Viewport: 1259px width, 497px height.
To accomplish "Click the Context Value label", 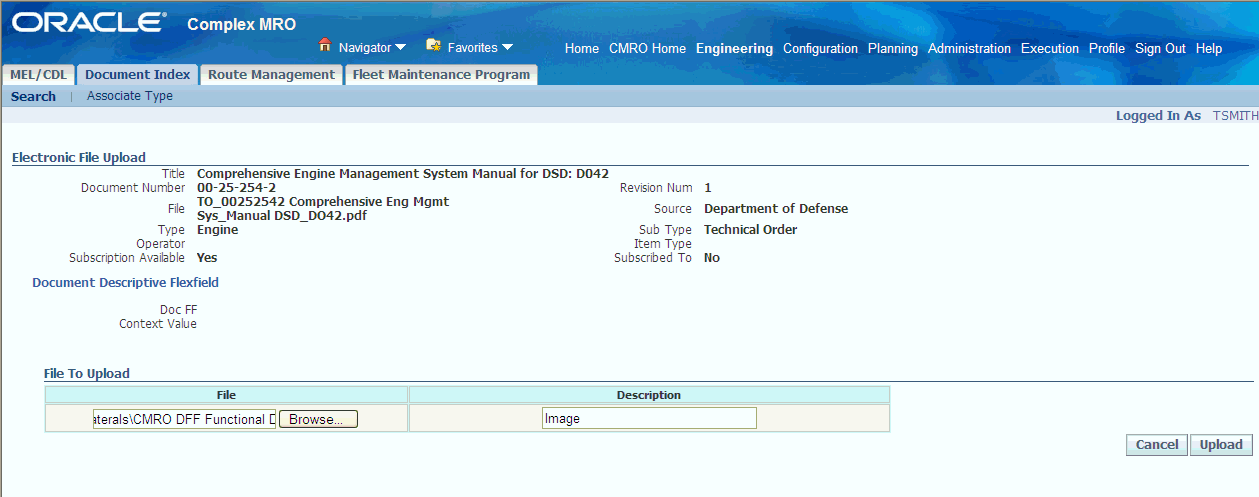I will point(158,324).
